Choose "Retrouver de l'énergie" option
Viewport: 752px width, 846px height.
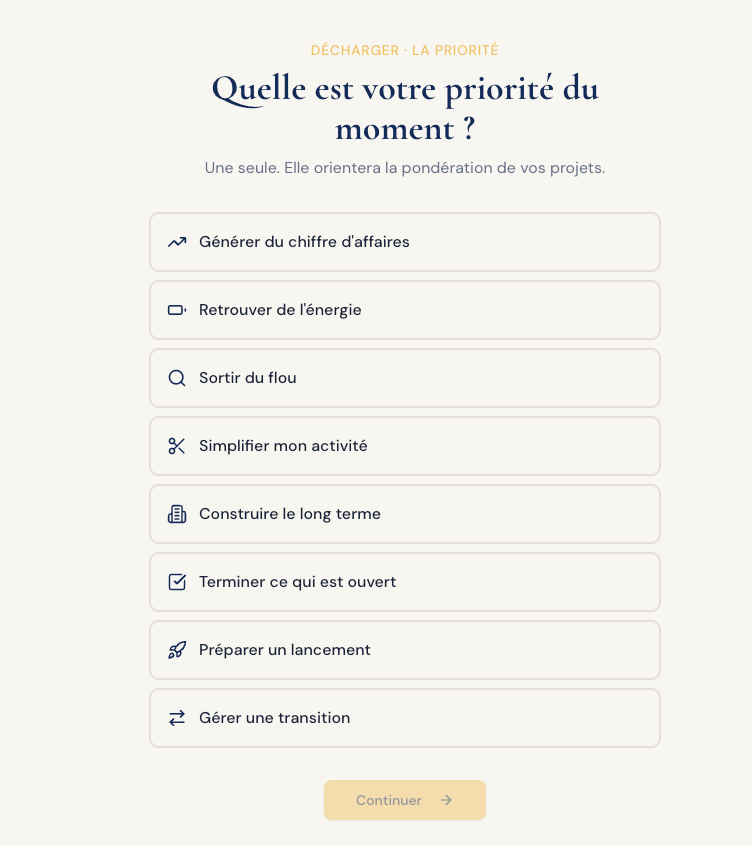405,310
